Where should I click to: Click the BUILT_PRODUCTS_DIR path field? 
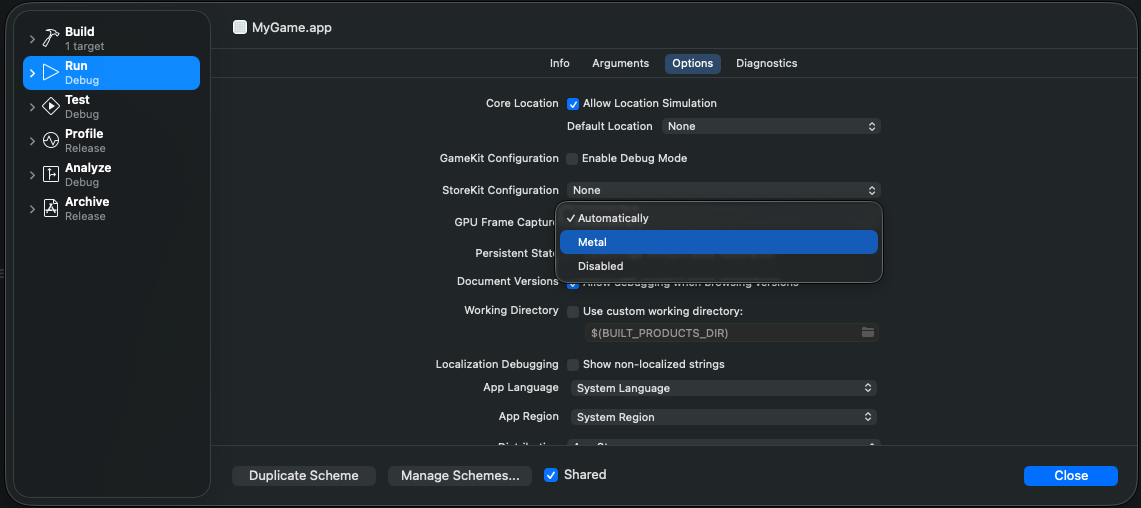click(720, 332)
